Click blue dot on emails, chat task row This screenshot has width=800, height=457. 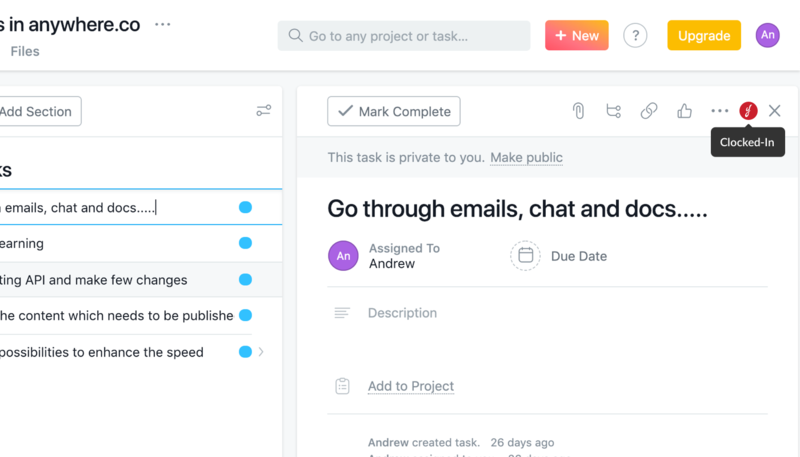[x=245, y=207]
